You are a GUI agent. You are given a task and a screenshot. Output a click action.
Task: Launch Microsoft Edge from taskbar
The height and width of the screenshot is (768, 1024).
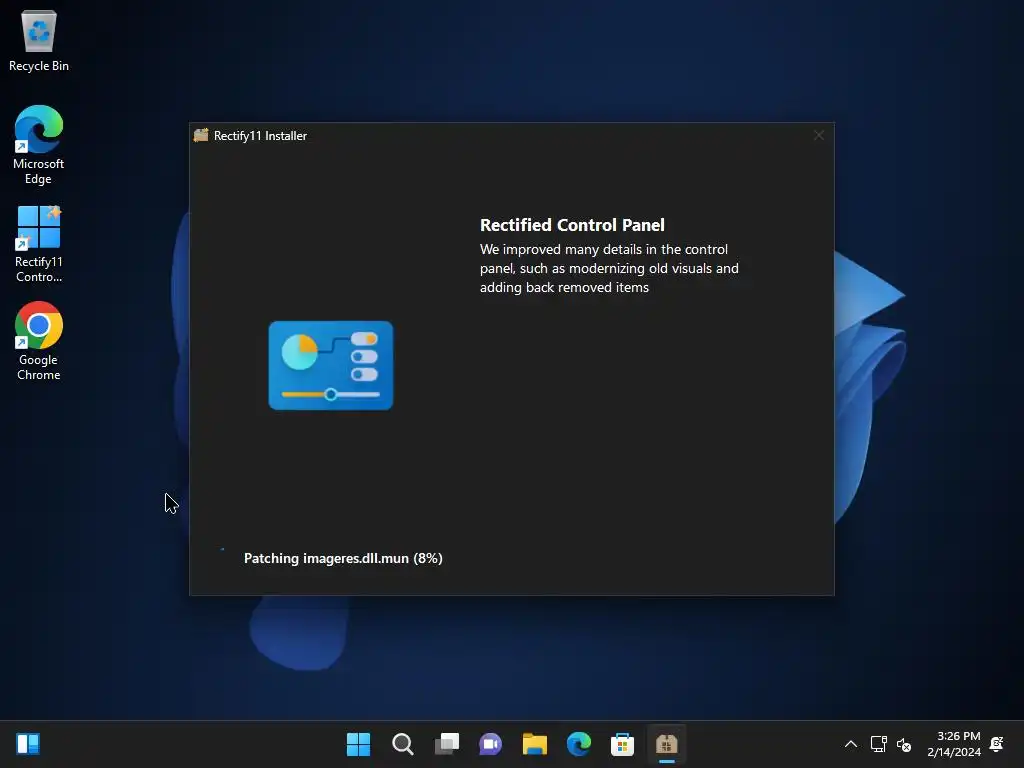coord(579,744)
